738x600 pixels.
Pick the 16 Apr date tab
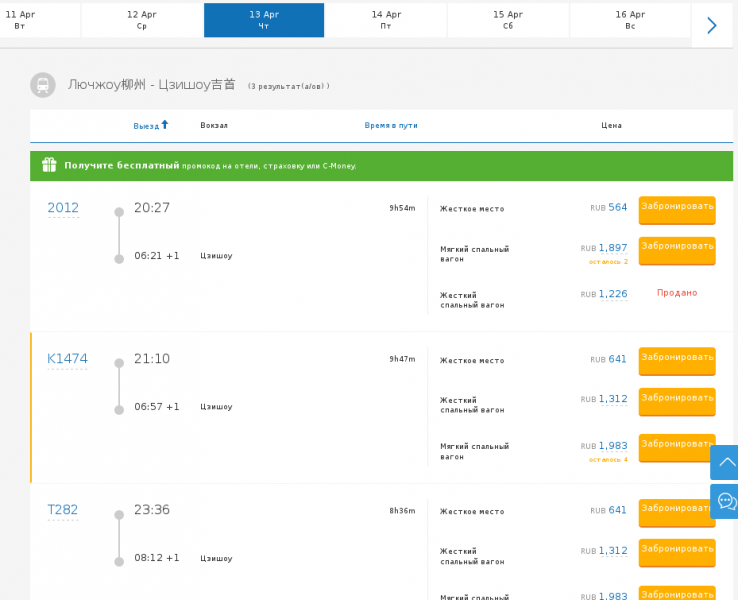[630, 20]
